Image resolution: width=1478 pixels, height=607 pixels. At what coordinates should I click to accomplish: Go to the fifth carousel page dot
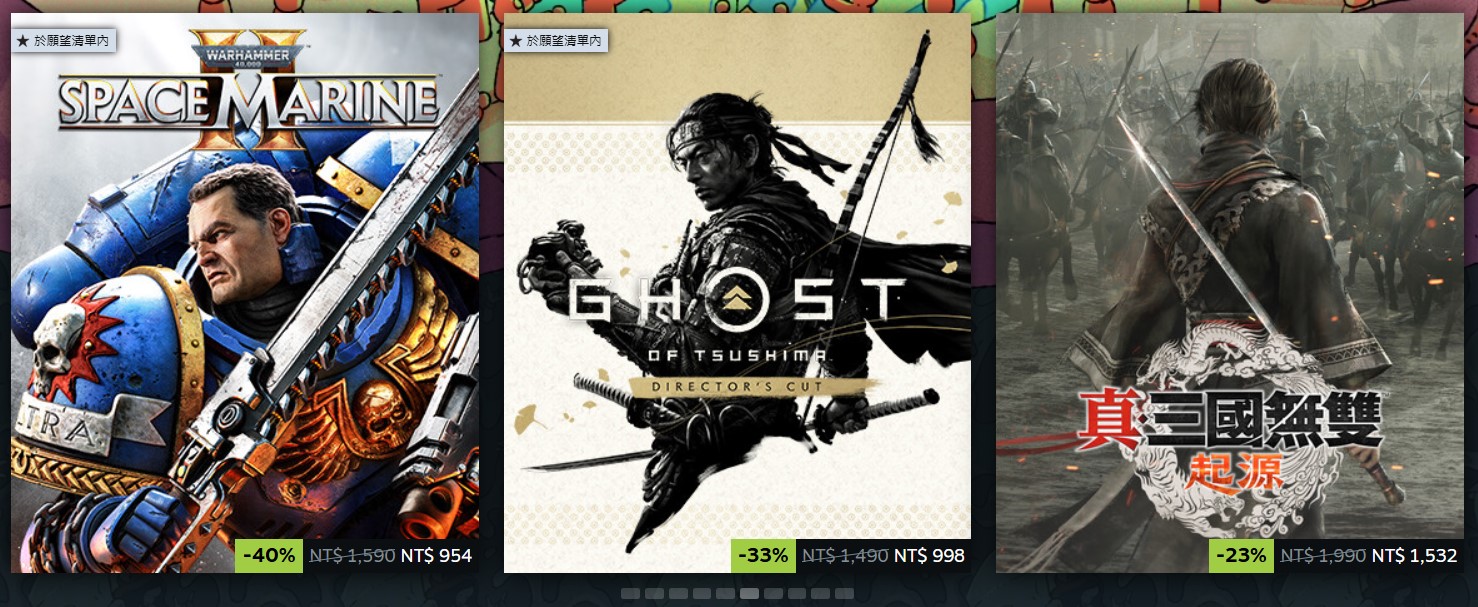[x=725, y=593]
